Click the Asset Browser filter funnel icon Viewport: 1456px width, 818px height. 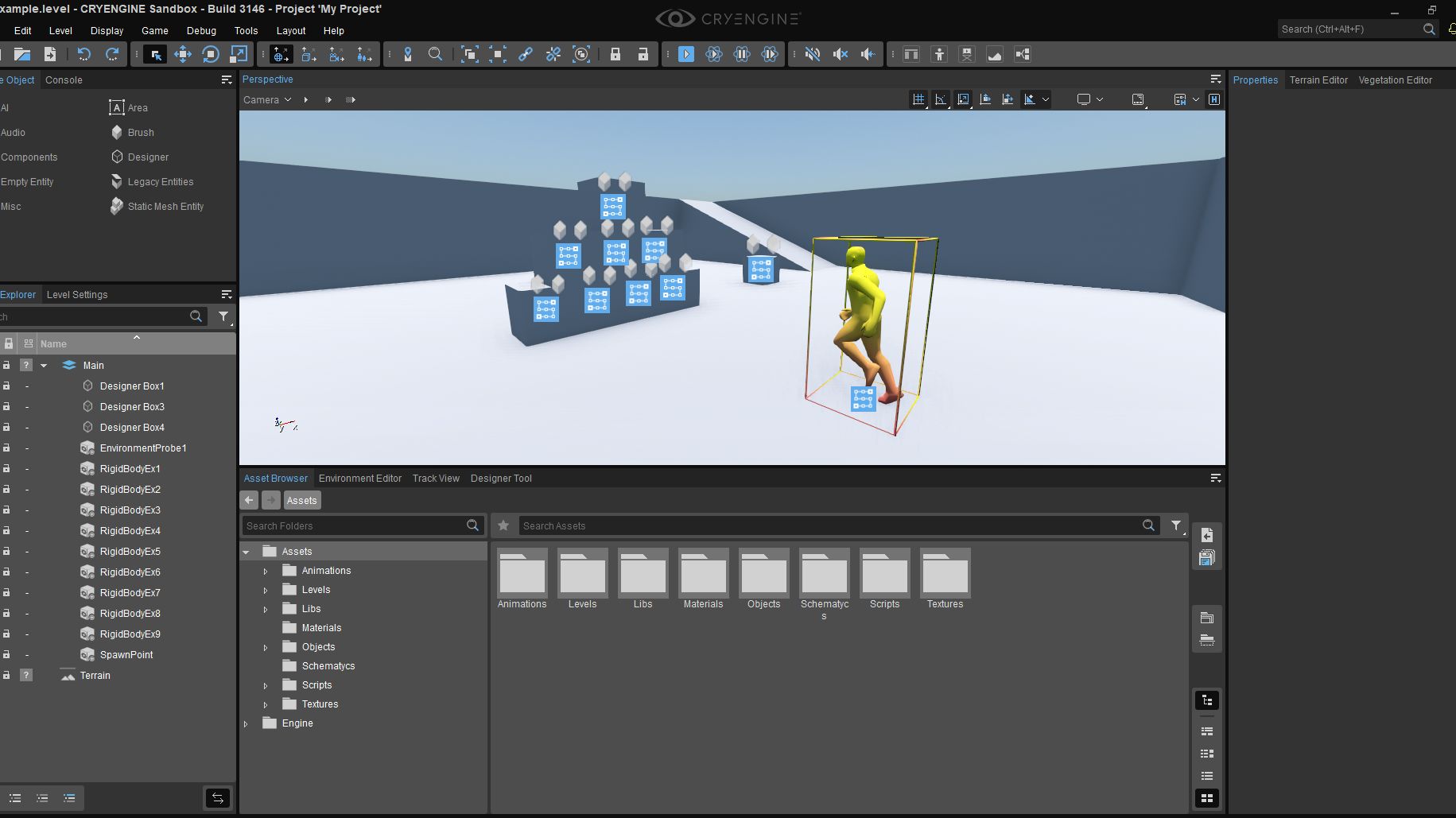pos(1176,525)
